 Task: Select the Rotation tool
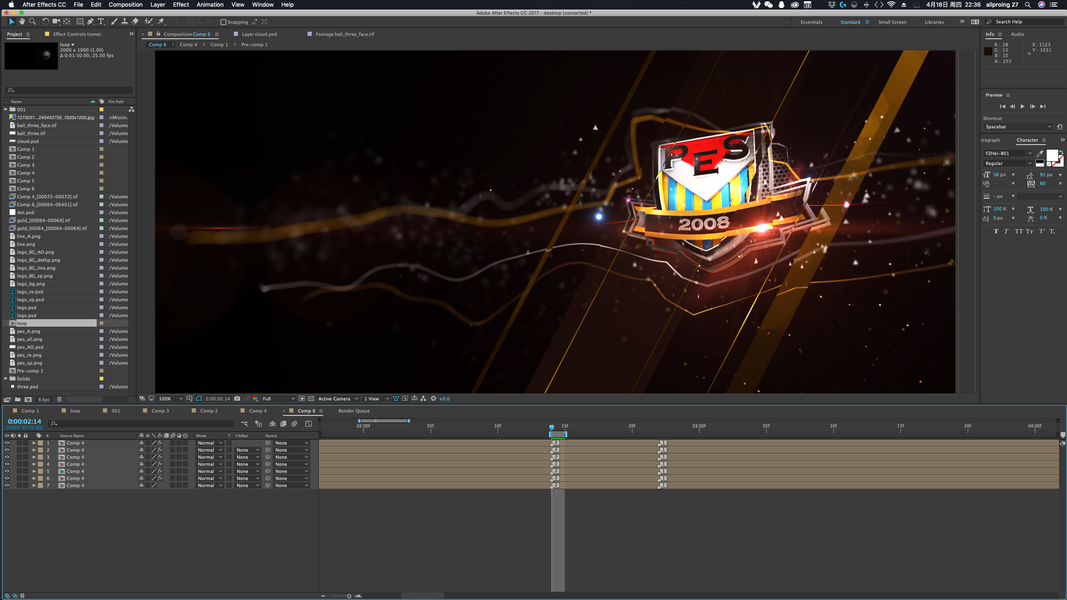(46, 22)
